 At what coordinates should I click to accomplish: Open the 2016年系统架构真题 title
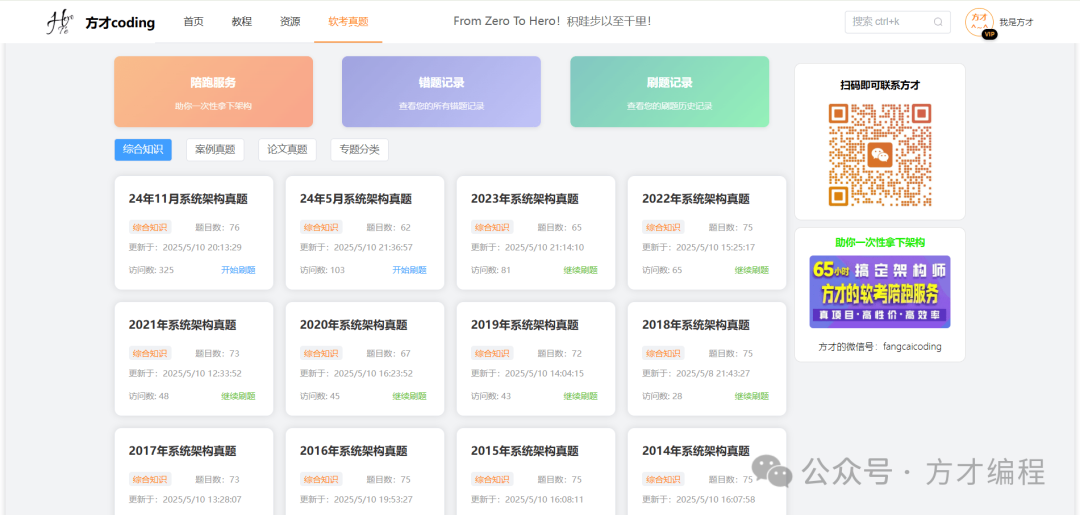pos(354,451)
